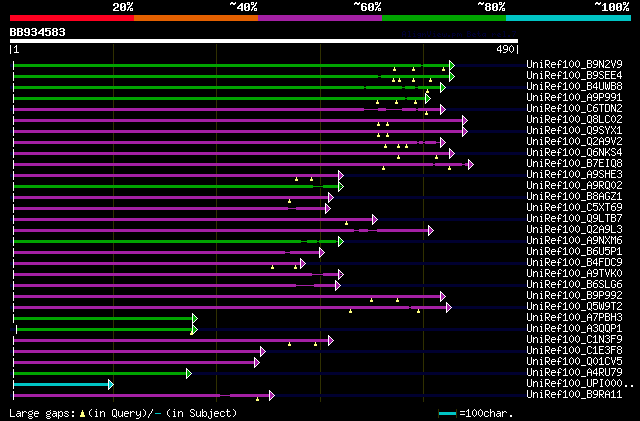Click the arrowhead ending the UniRef100_B6U5P1 bar

pyautogui.click(x=322, y=253)
